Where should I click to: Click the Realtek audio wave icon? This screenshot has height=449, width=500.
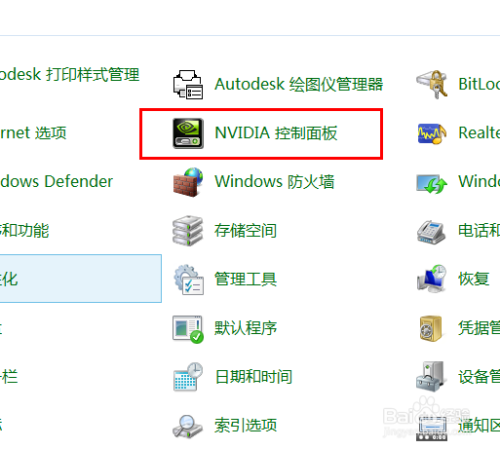[x=432, y=133]
